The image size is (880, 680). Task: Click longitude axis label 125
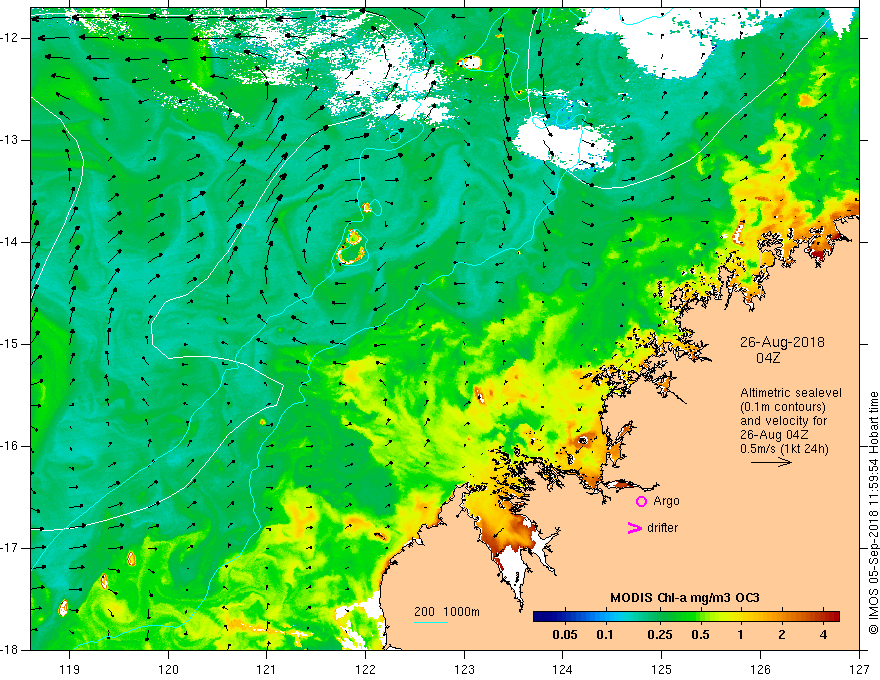click(662, 669)
